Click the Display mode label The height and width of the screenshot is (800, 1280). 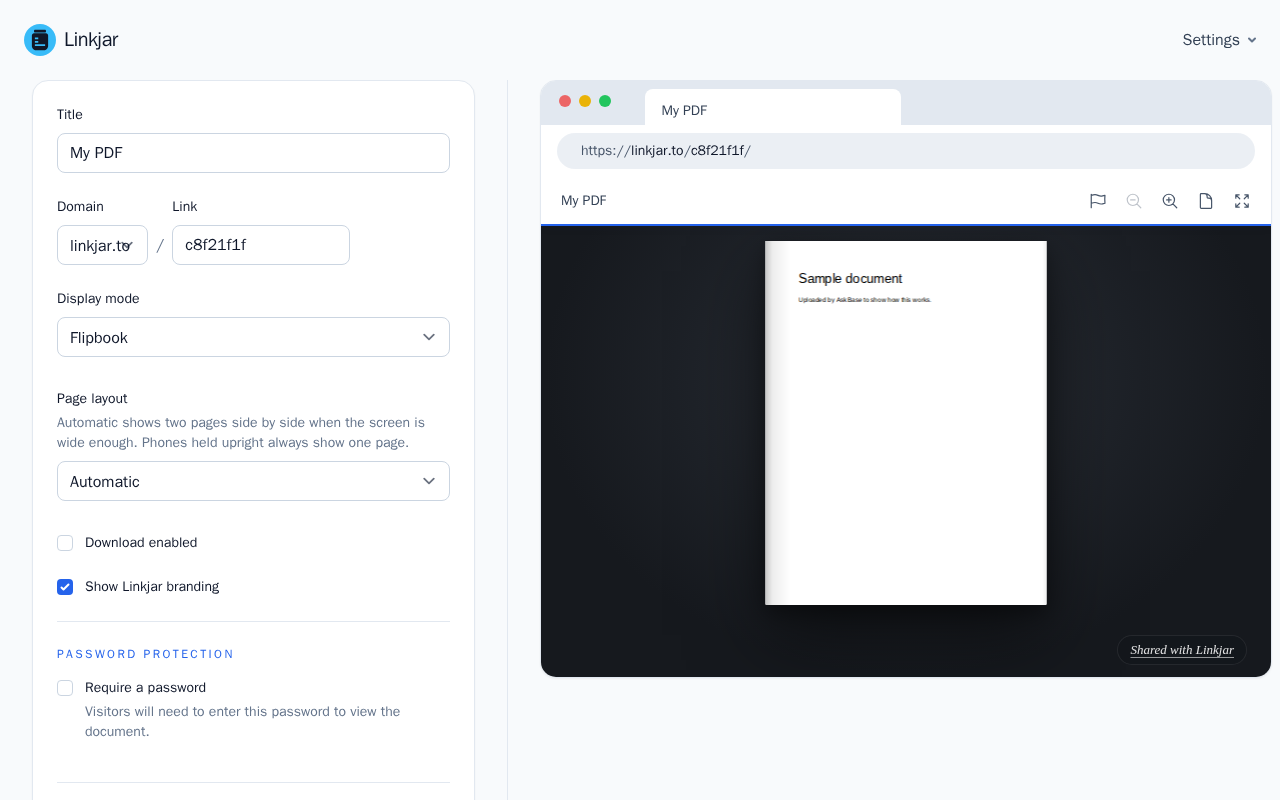coord(98,299)
